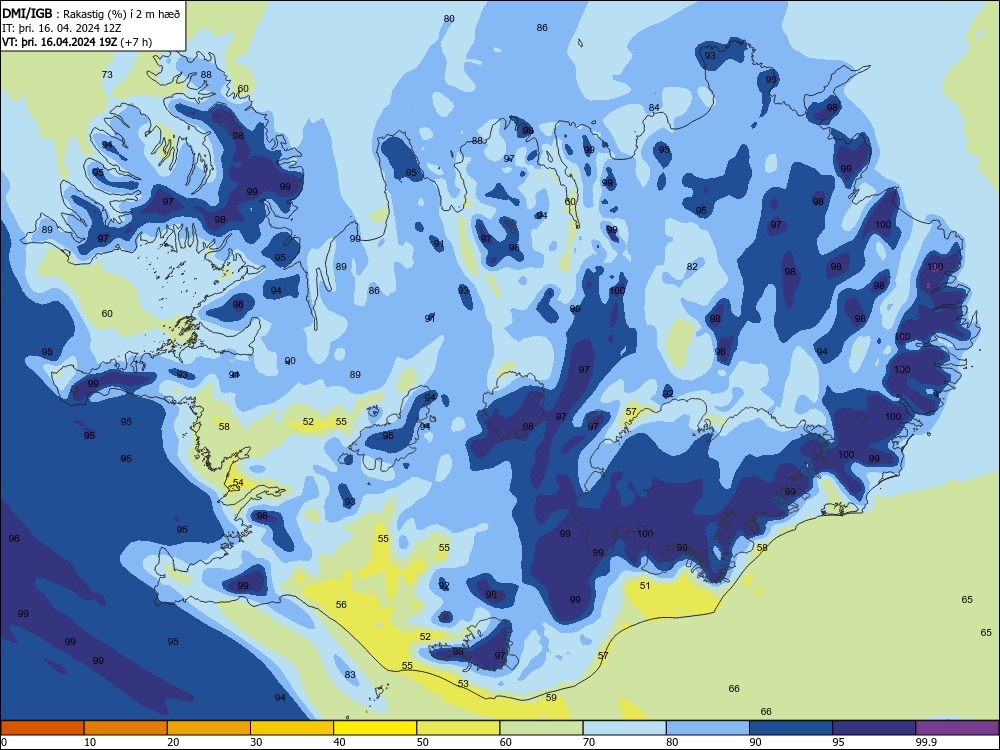Click the legend label '30'
The height and width of the screenshot is (750, 1000).
coord(256,742)
